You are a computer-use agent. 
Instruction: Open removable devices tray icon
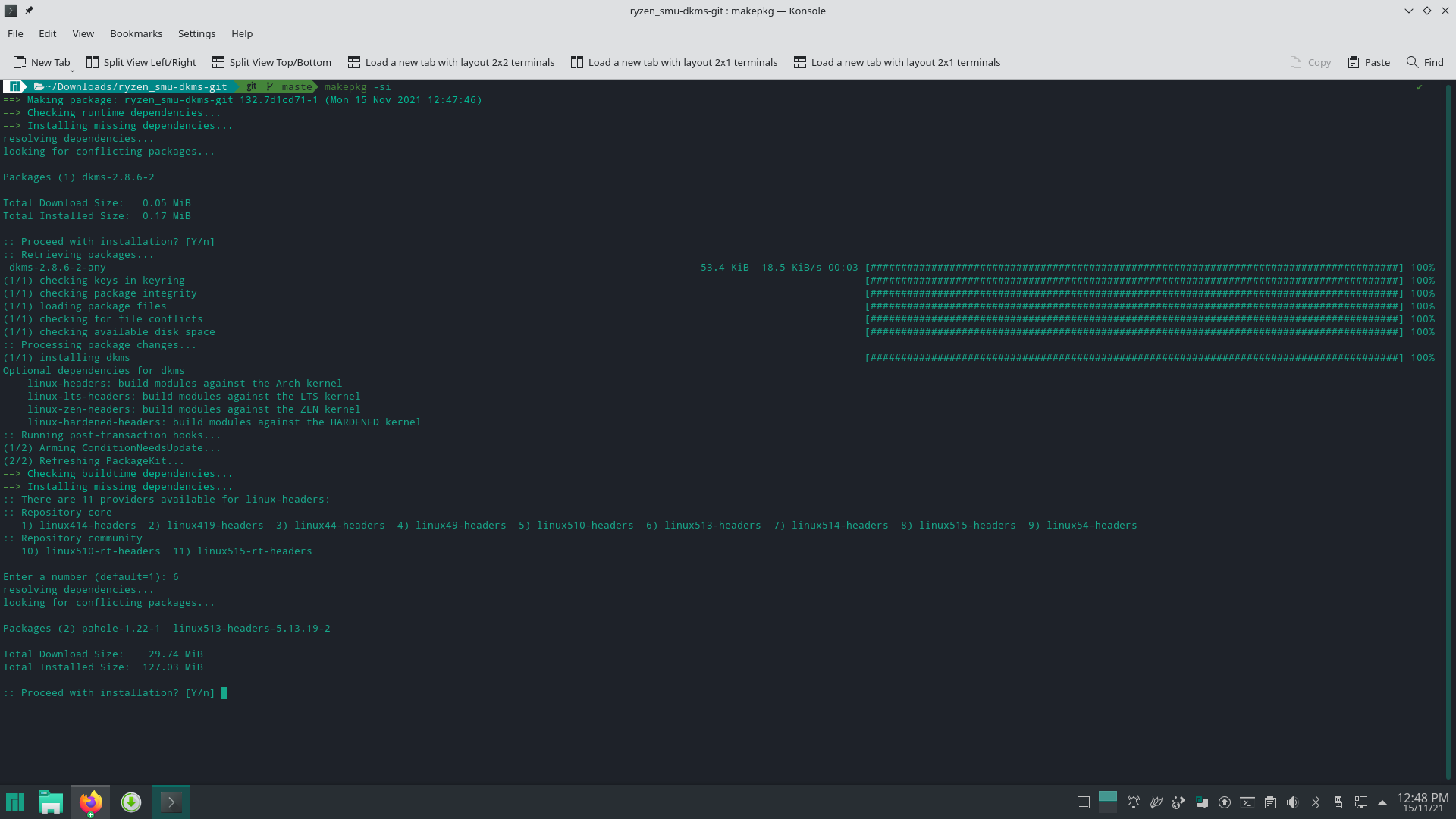(1338, 802)
